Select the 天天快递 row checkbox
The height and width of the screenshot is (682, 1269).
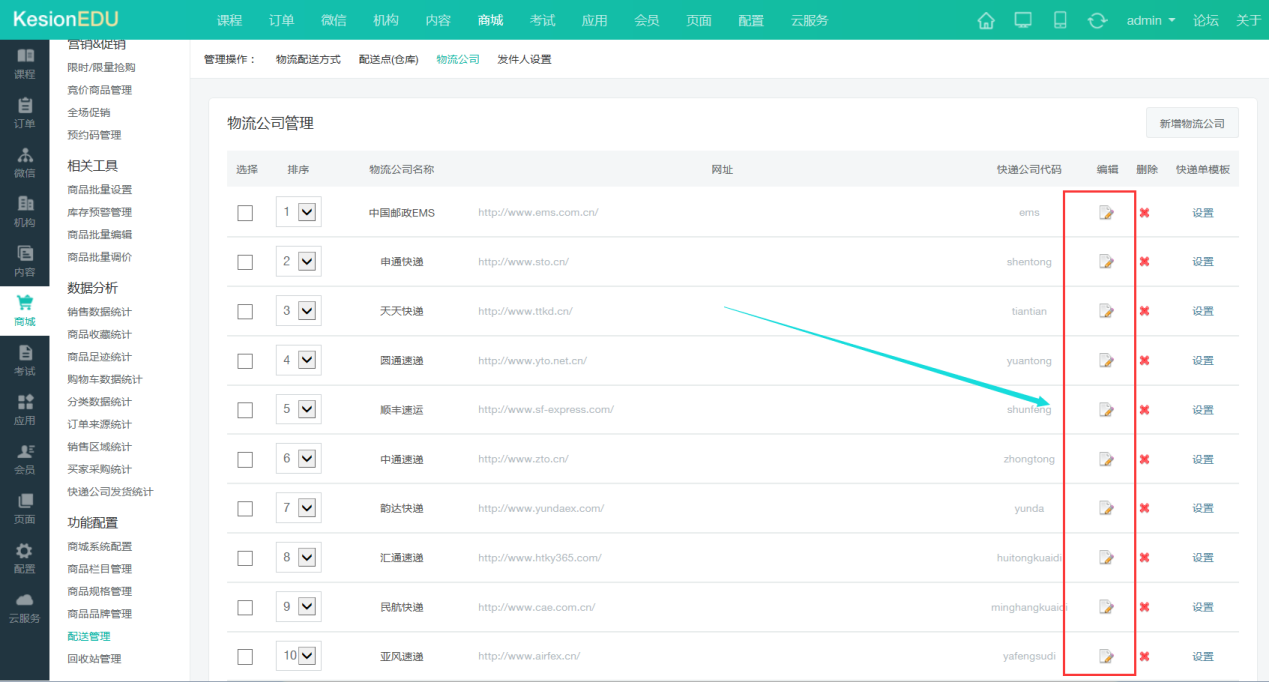(x=245, y=311)
